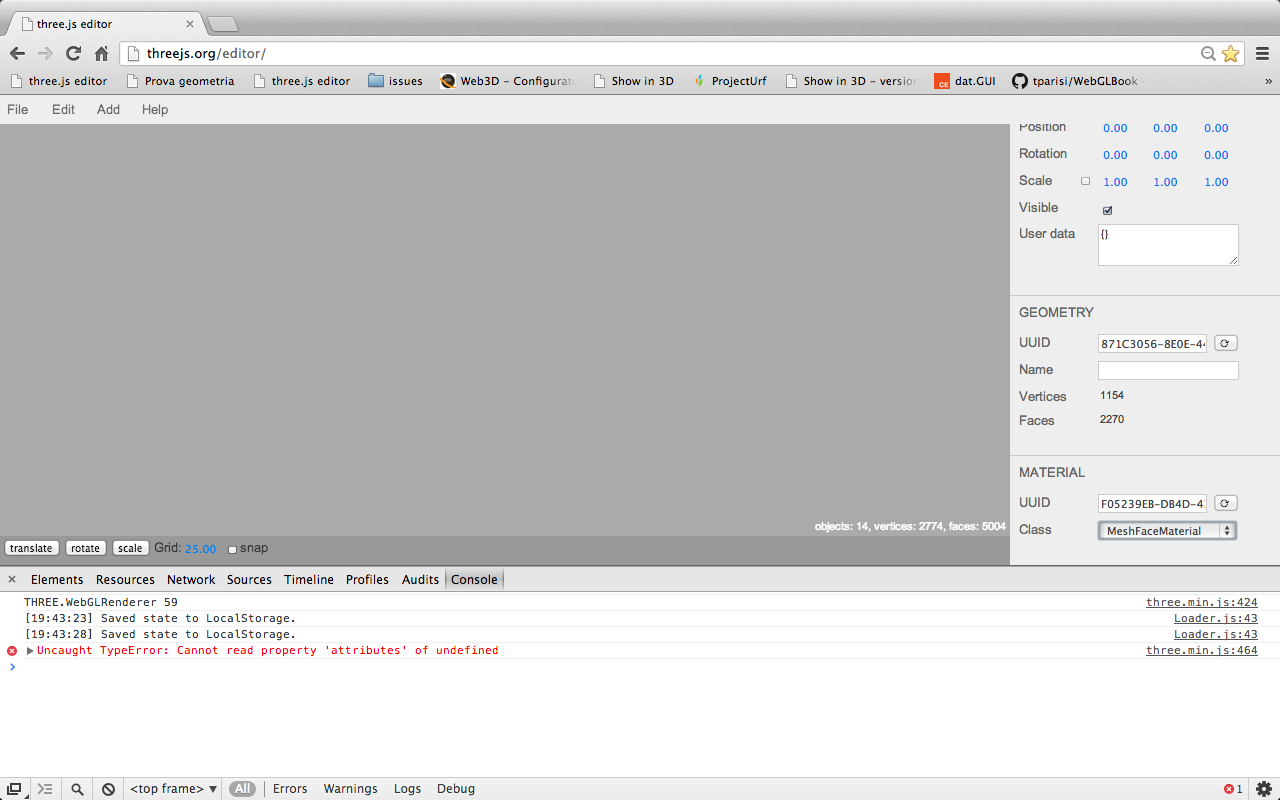Bookmark this page with the star icon
The height and width of the screenshot is (800, 1280).
(x=1230, y=54)
